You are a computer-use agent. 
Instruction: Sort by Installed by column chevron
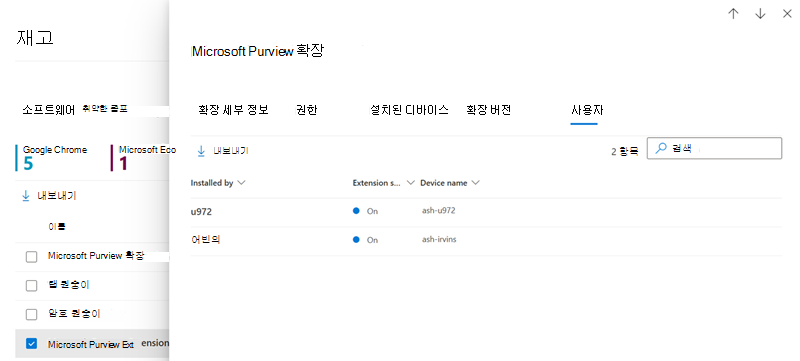[242, 183]
